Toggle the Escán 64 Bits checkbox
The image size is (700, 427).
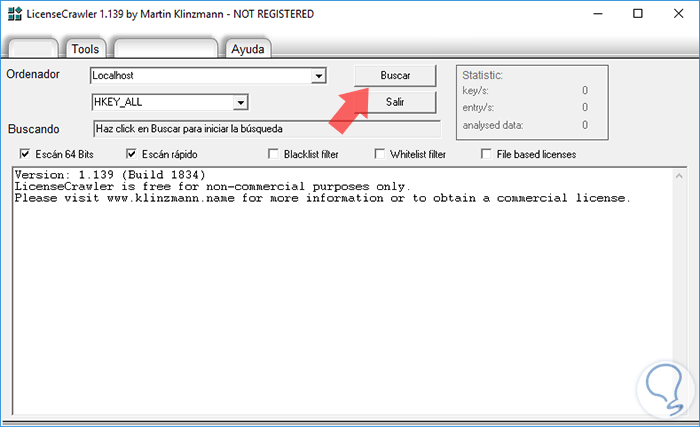(25, 154)
